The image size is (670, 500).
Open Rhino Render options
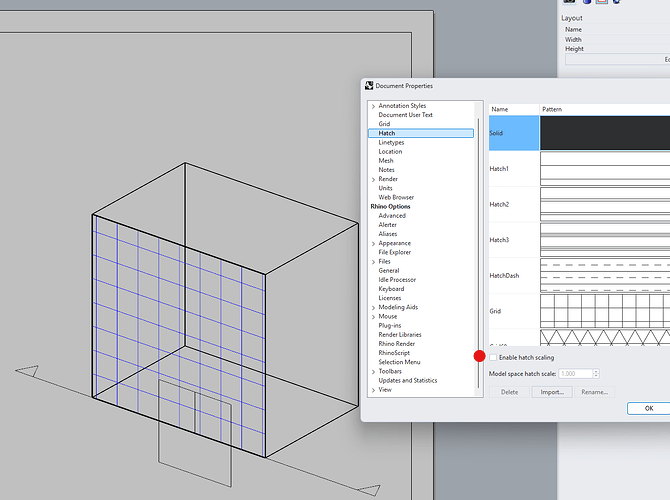tap(397, 344)
